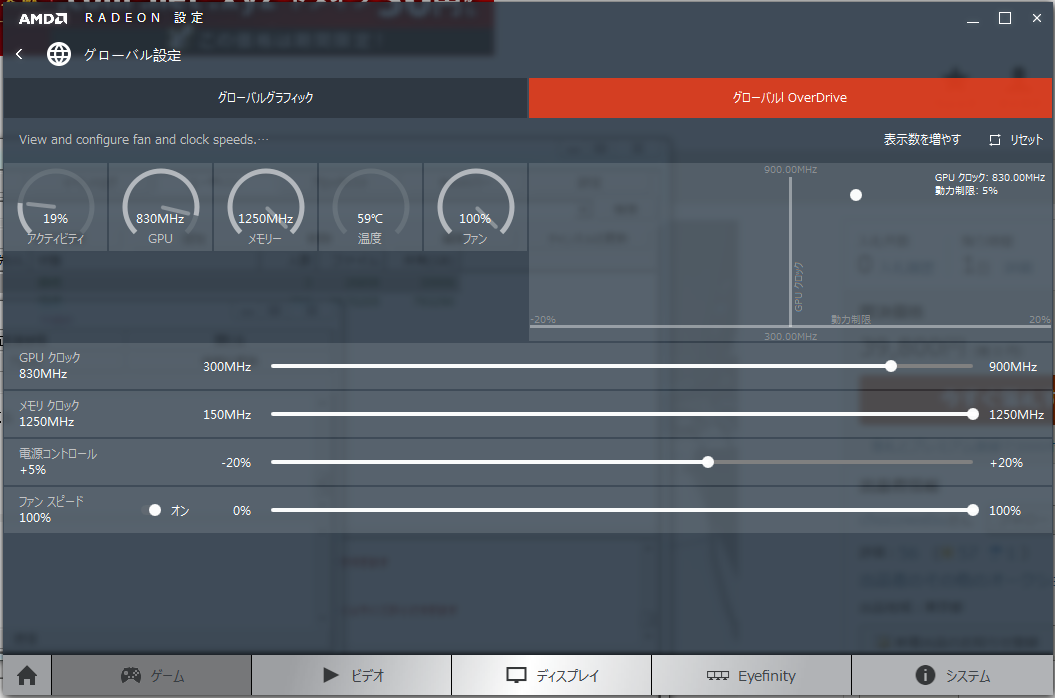Click the 温度 59℃ gauge
The image size is (1055, 698).
point(371,207)
